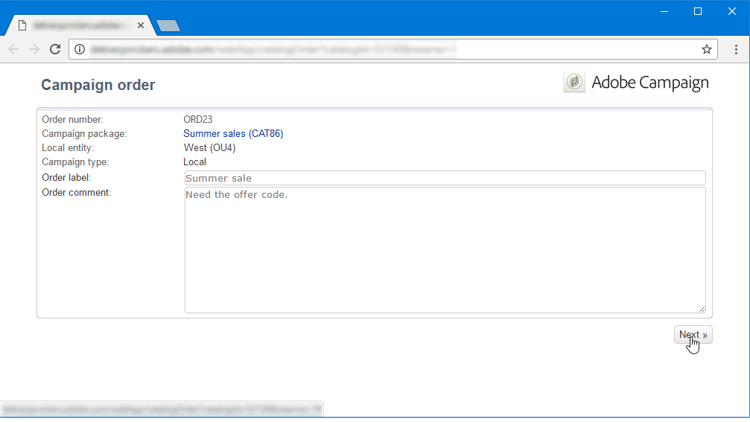
Task: Click the Local campaign type value
Action: [x=195, y=162]
